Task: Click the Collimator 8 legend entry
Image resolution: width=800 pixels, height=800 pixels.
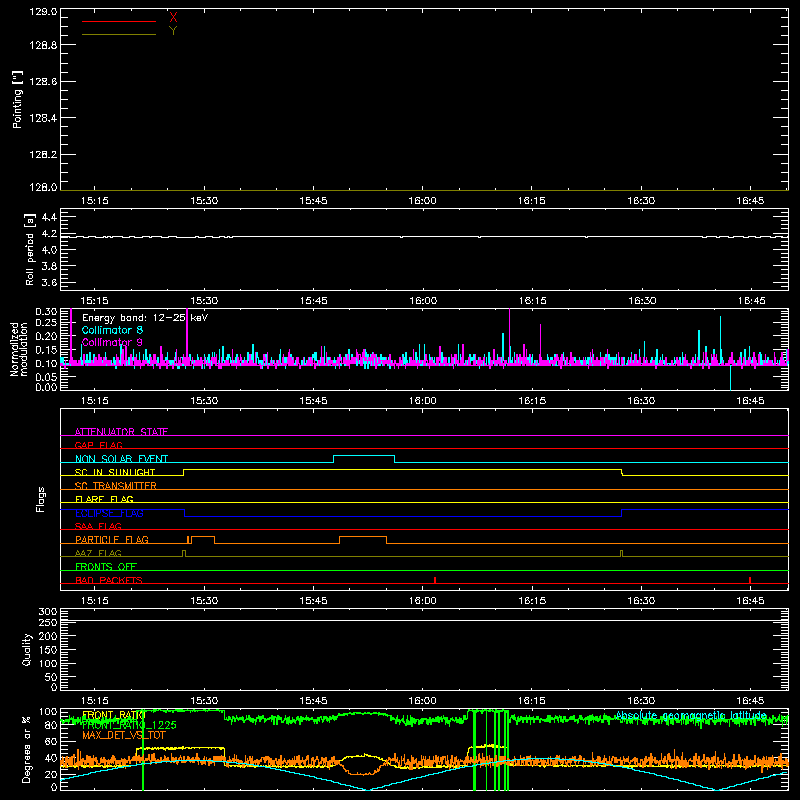Action: pos(112,330)
